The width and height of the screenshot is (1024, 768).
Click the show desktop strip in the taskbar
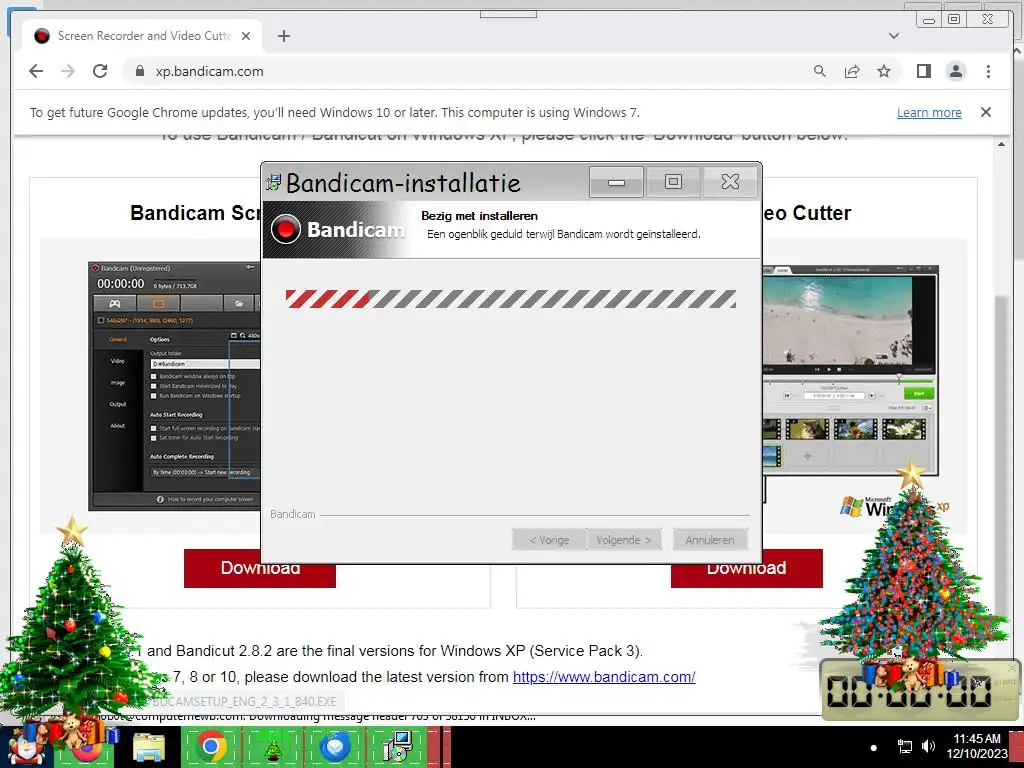(1016, 747)
